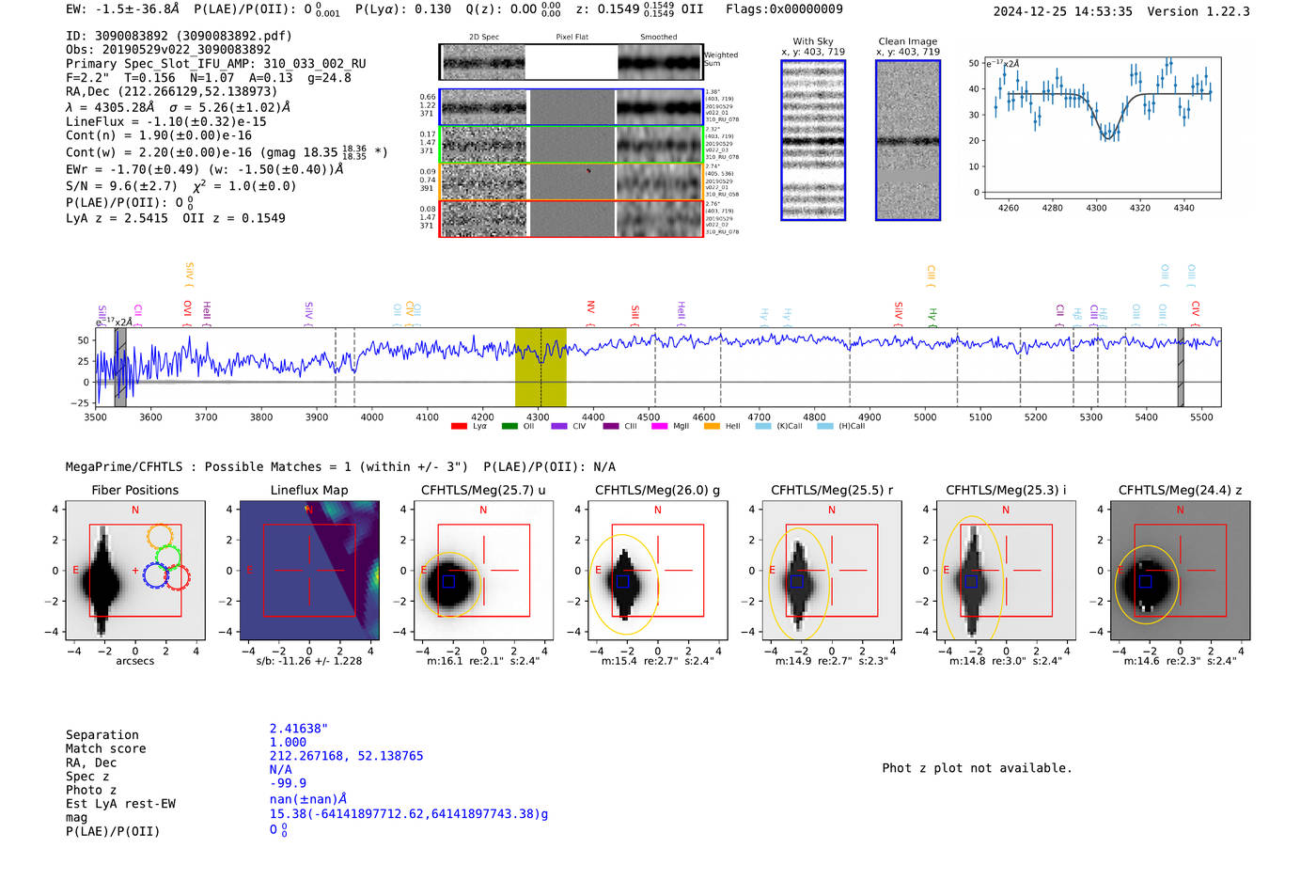Select the red-bordered 2D spectrum row
The image size is (1316, 896).
[x=571, y=218]
